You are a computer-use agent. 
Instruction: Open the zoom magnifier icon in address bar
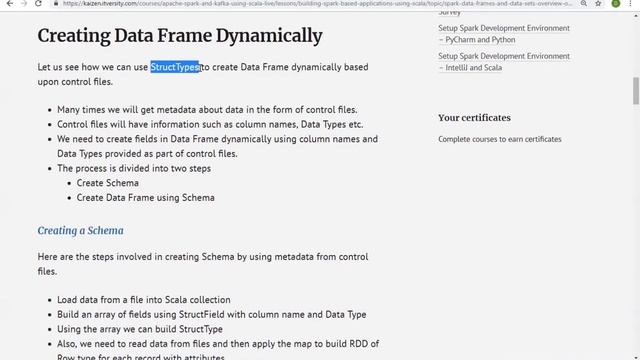click(584, 3)
